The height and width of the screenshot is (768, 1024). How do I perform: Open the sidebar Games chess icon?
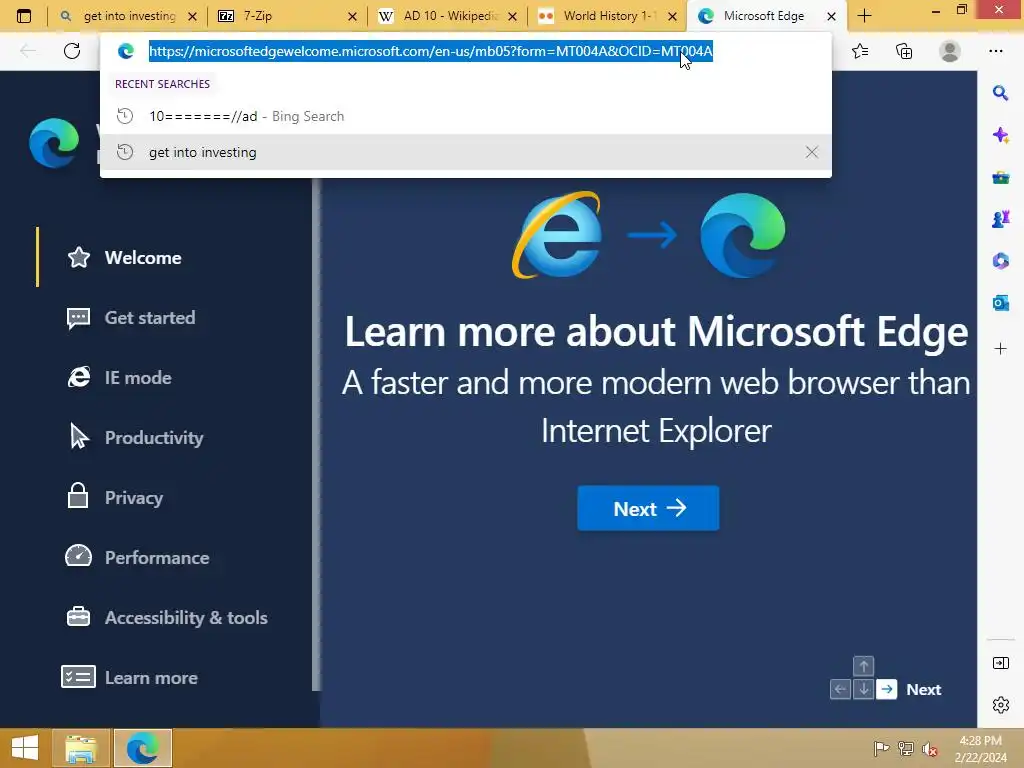pos(1000,219)
